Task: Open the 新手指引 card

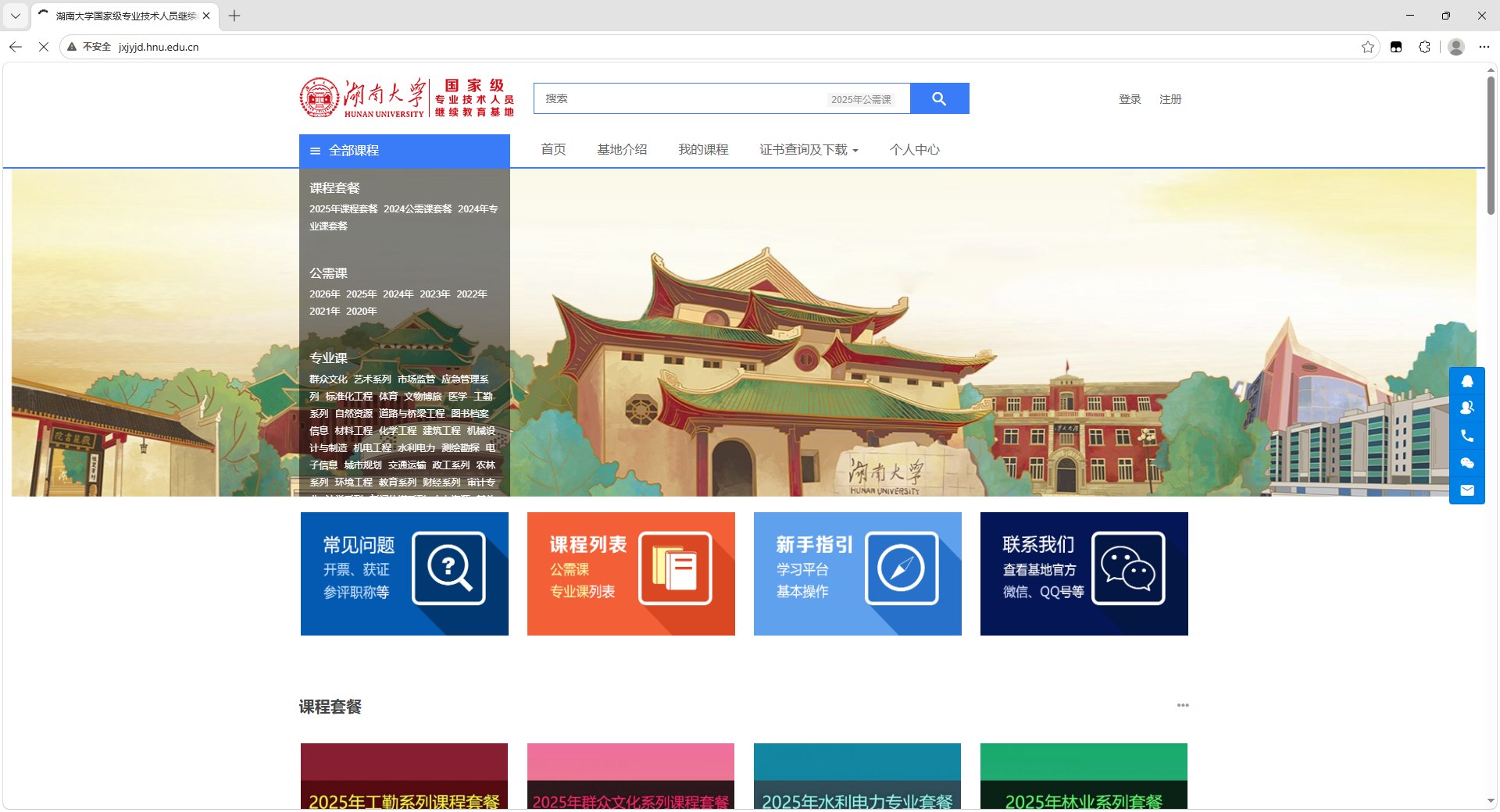Action: tap(858, 574)
